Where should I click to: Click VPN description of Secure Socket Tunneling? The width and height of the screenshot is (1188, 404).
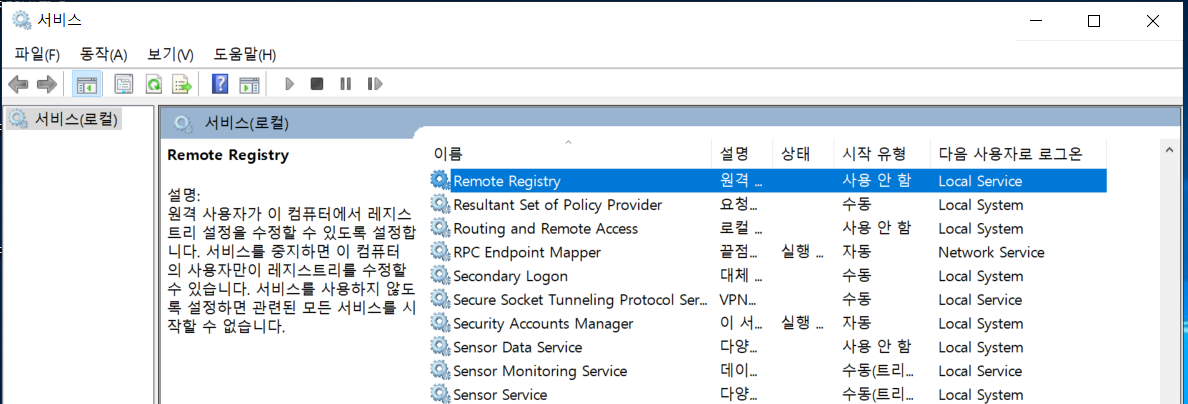click(x=738, y=300)
